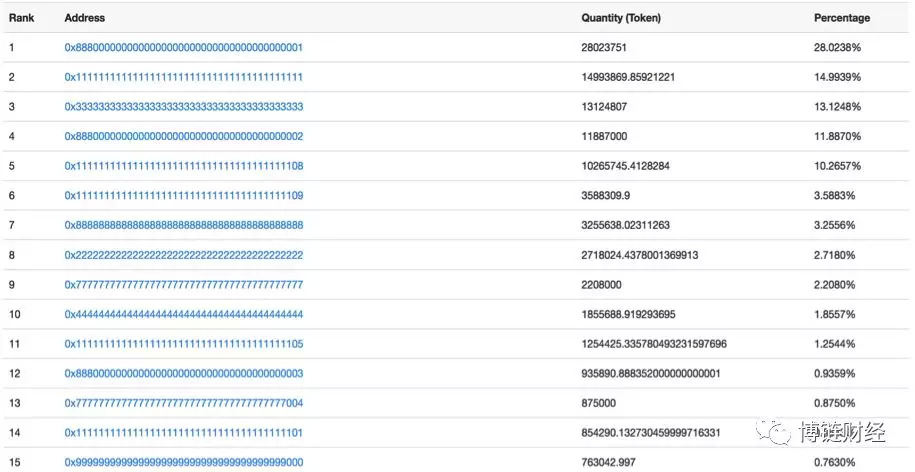
Task: Click the all-1s address in rank 2
Action: (183, 77)
